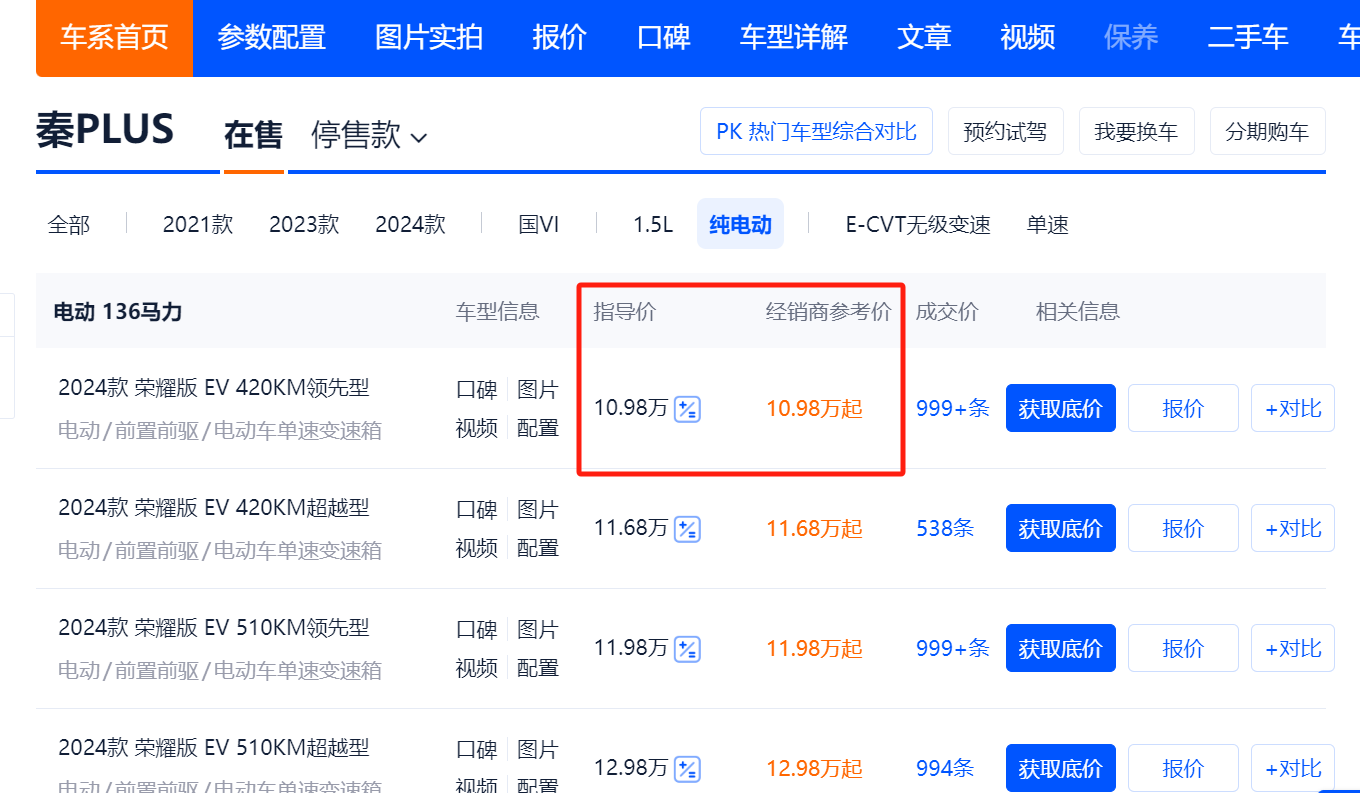Image resolution: width=1360 pixels, height=793 pixels.
Task: Open 车型详解 tab
Action: pyautogui.click(x=794, y=38)
